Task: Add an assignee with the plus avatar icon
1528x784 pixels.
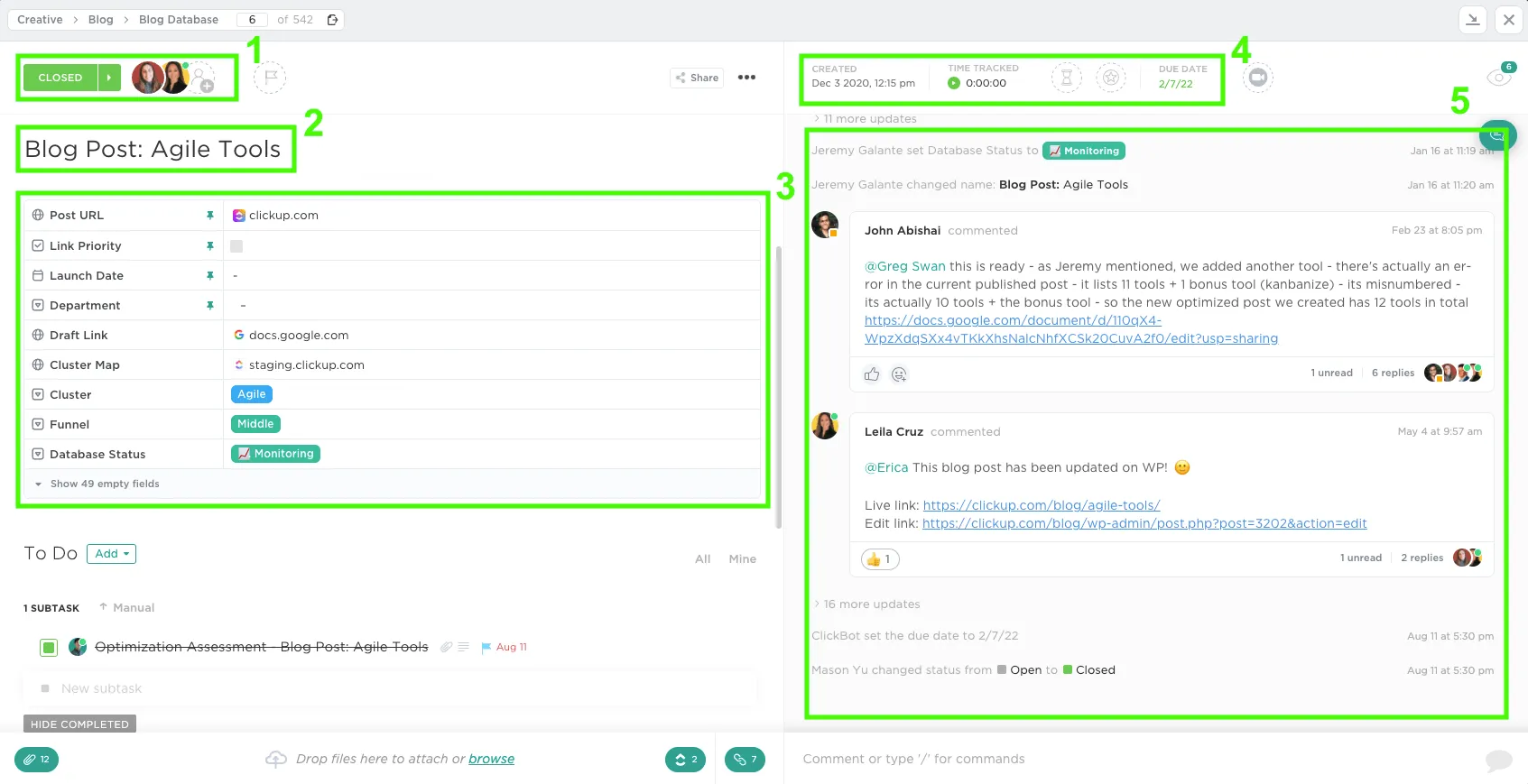Action: click(202, 78)
